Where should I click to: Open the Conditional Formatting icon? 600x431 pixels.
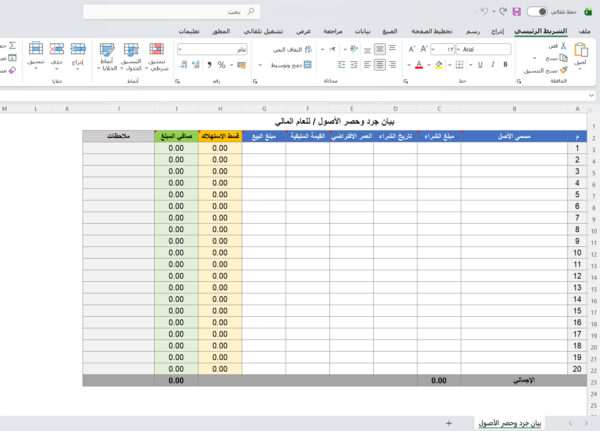pyautogui.click(x=157, y=49)
